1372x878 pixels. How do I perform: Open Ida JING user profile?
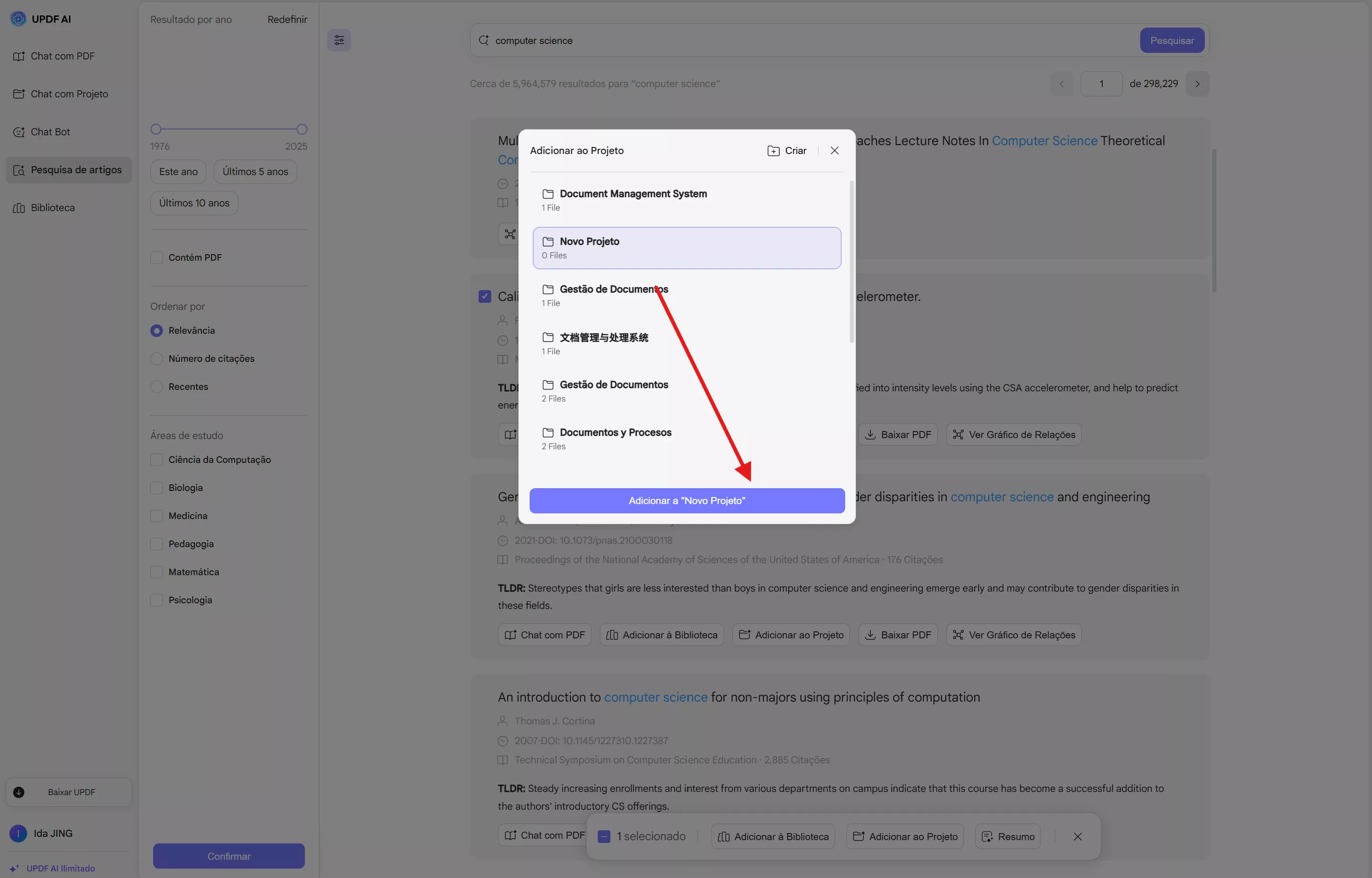pos(42,833)
